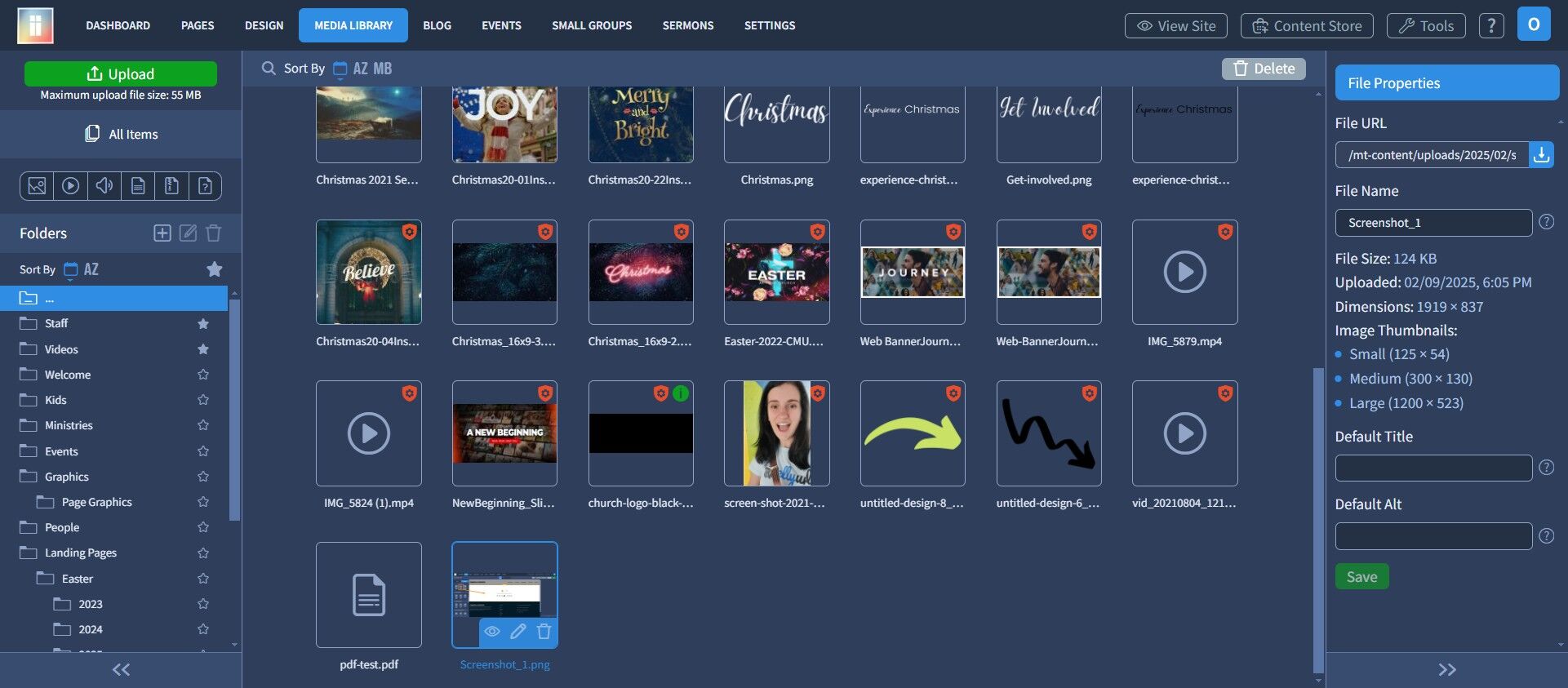The height and width of the screenshot is (688, 1568).
Task: Filter media by zip archive files
Action: [171, 186]
